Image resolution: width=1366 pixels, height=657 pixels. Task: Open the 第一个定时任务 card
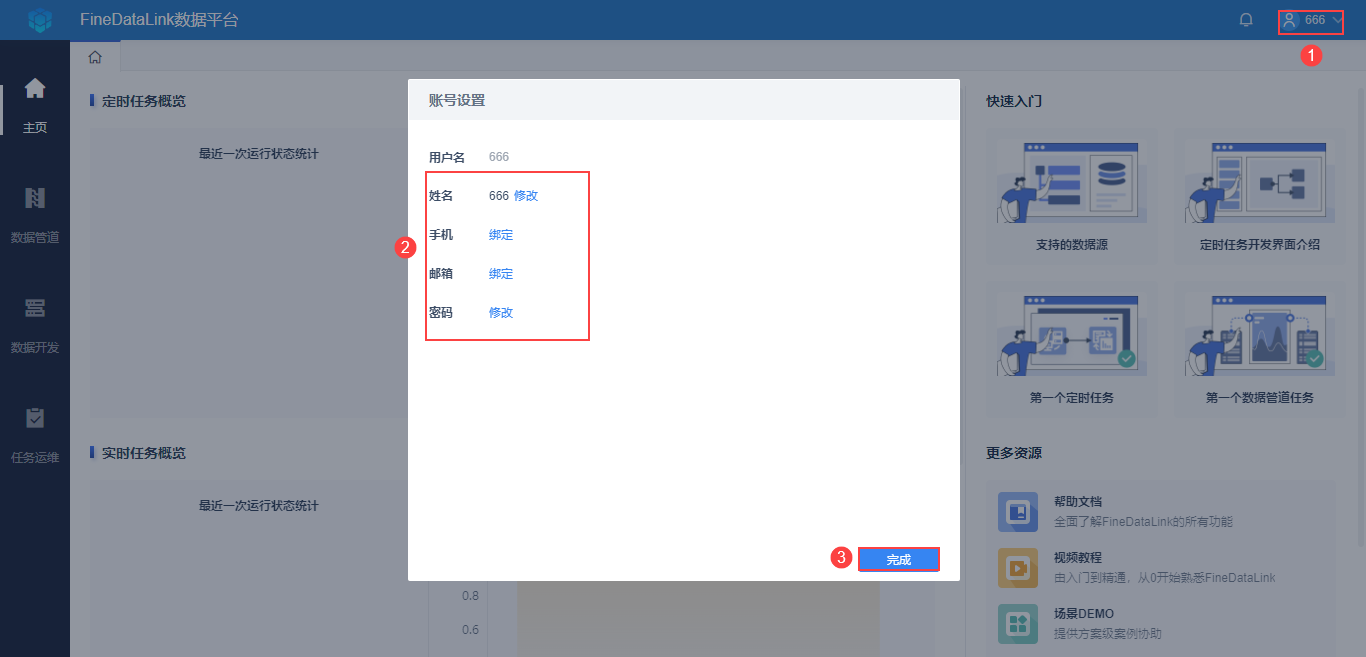tap(1072, 349)
